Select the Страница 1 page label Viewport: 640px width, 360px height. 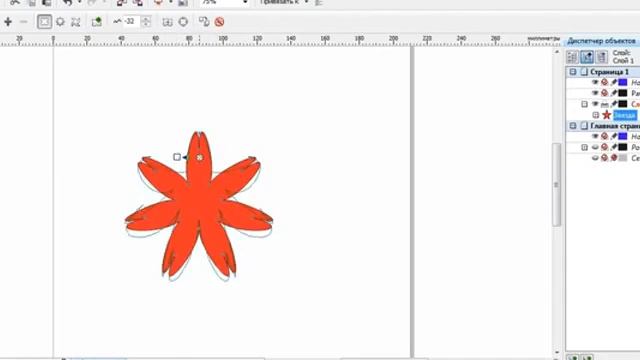[609, 72]
